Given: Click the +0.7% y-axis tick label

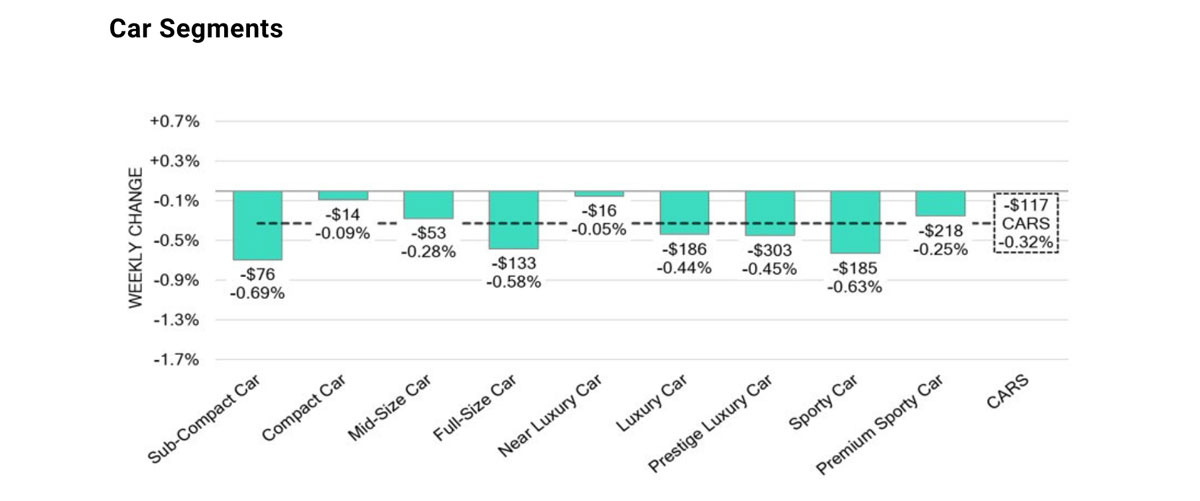Looking at the screenshot, I should pyautogui.click(x=176, y=121).
